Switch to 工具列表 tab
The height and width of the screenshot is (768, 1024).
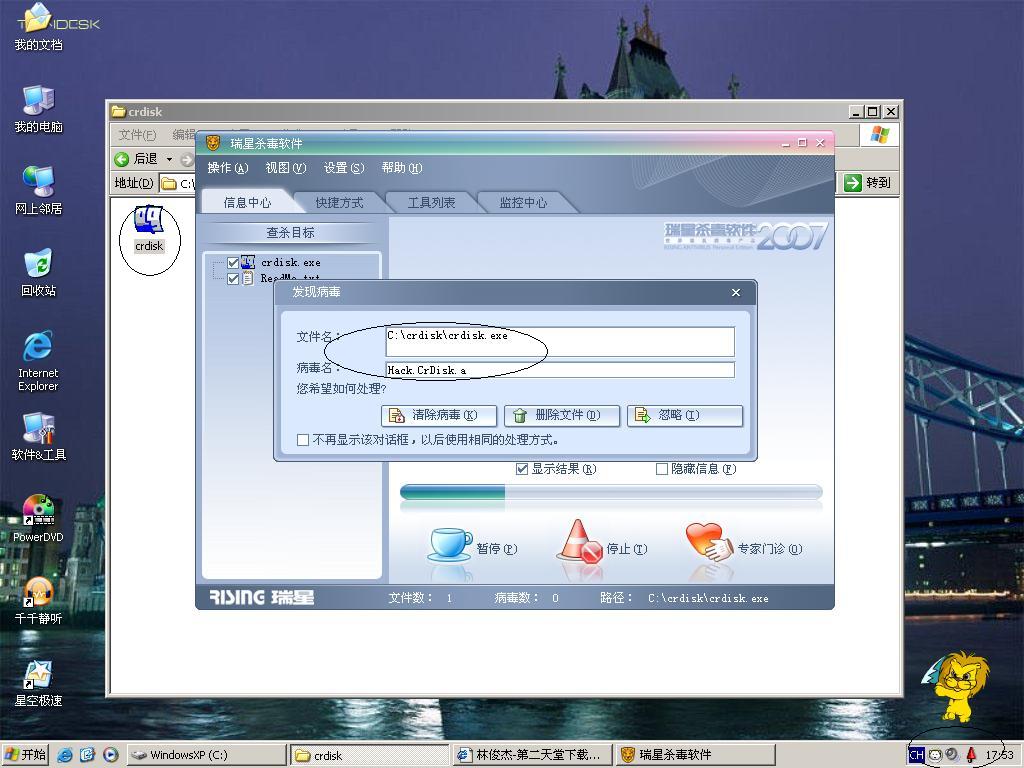pos(431,202)
